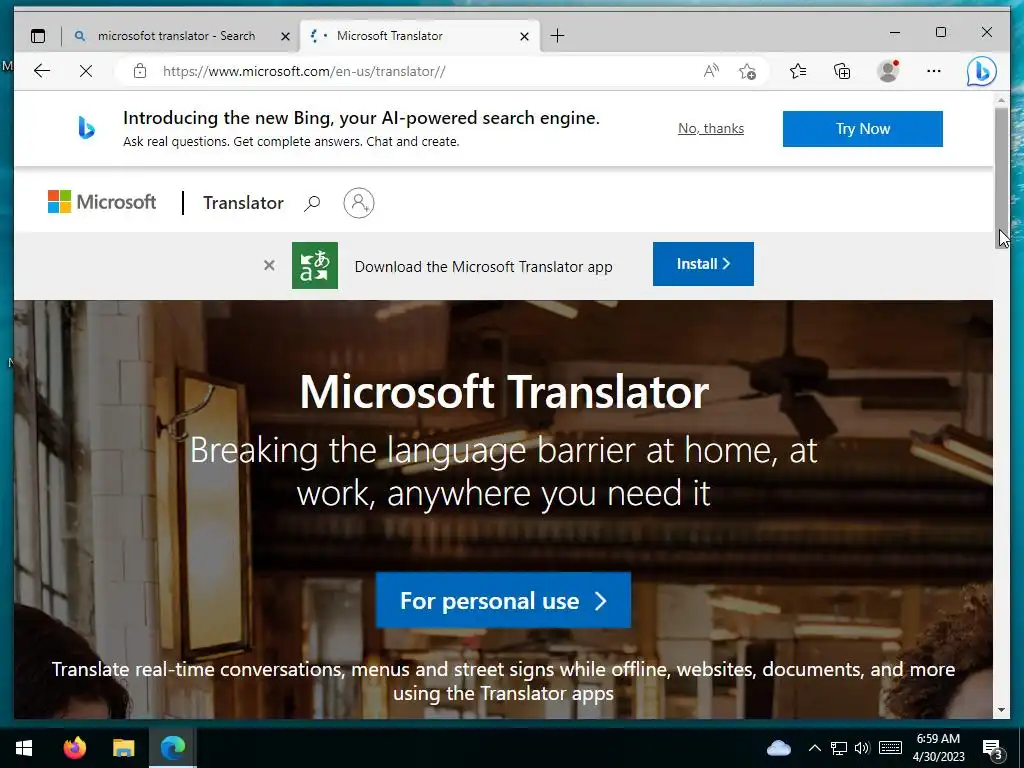Open the Translator home link

coord(243,202)
